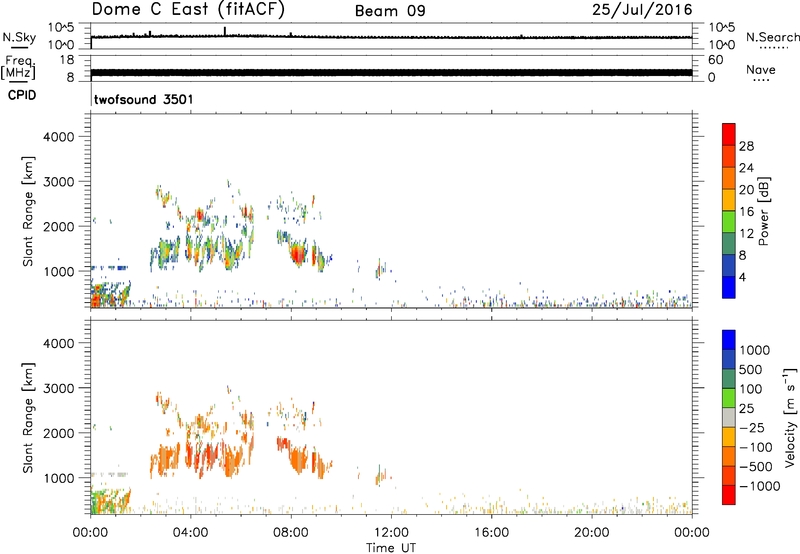
Task: Click the '08:00' time tick label
Action: (290, 533)
